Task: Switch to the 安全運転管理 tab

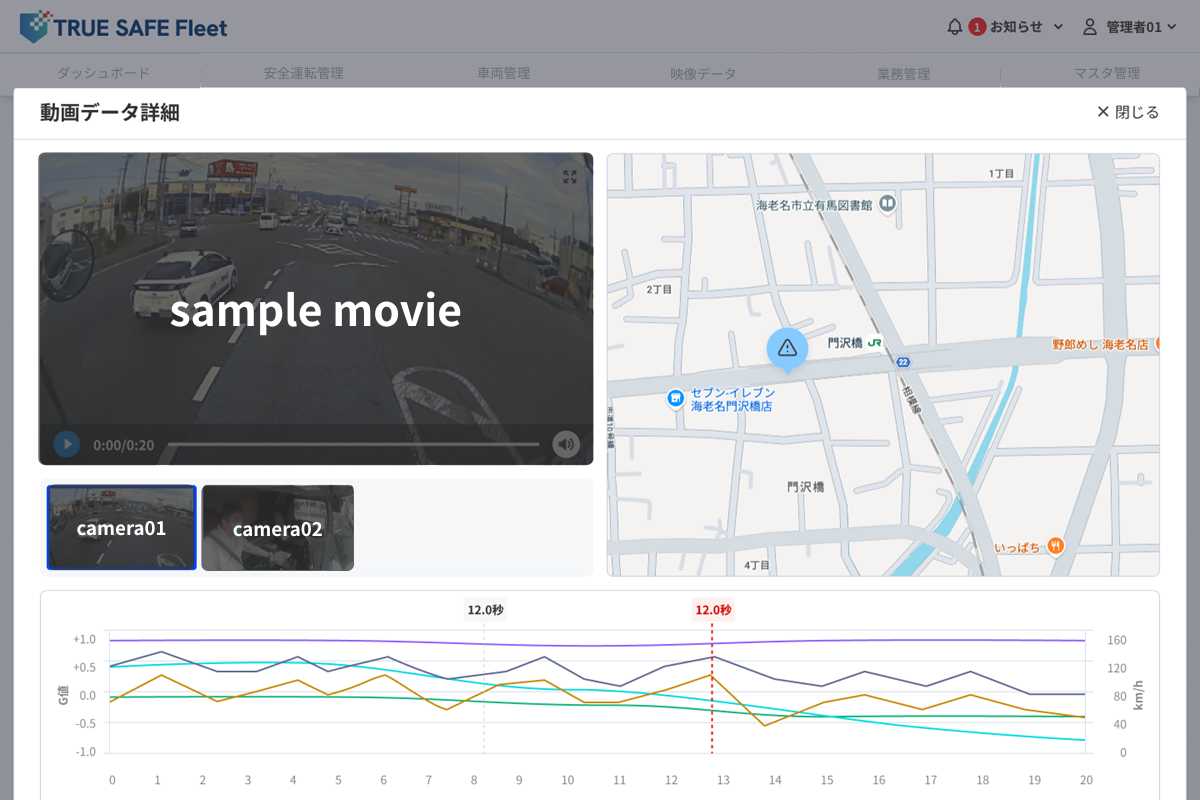Action: click(303, 73)
